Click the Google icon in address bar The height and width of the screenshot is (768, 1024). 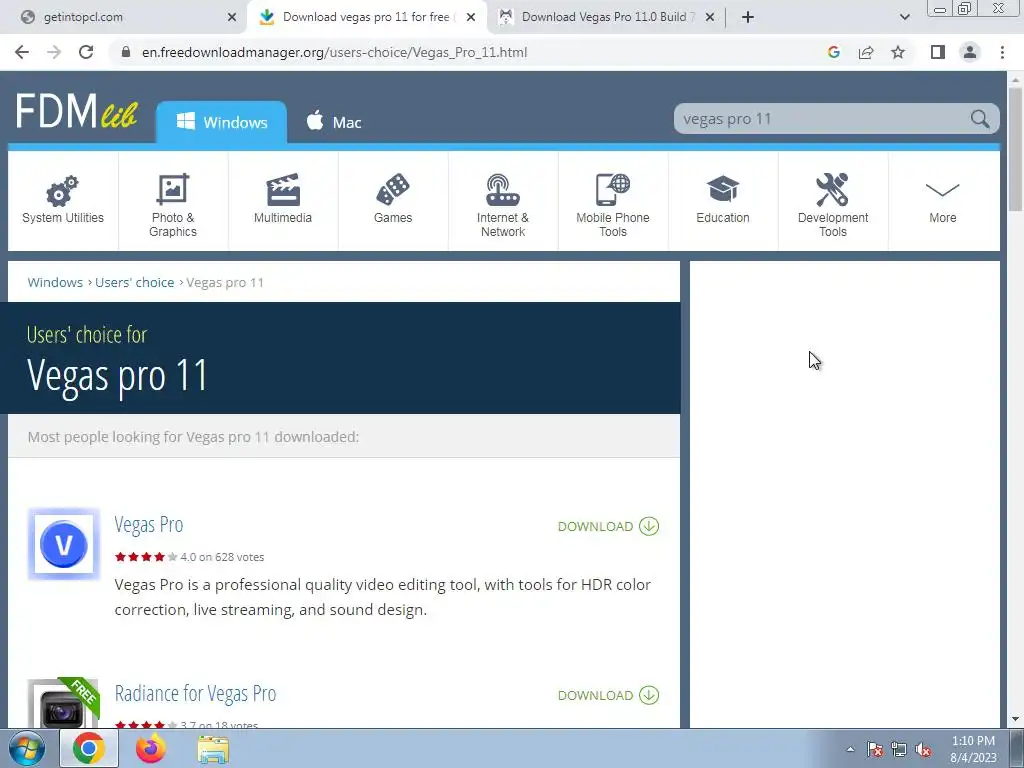coord(833,52)
